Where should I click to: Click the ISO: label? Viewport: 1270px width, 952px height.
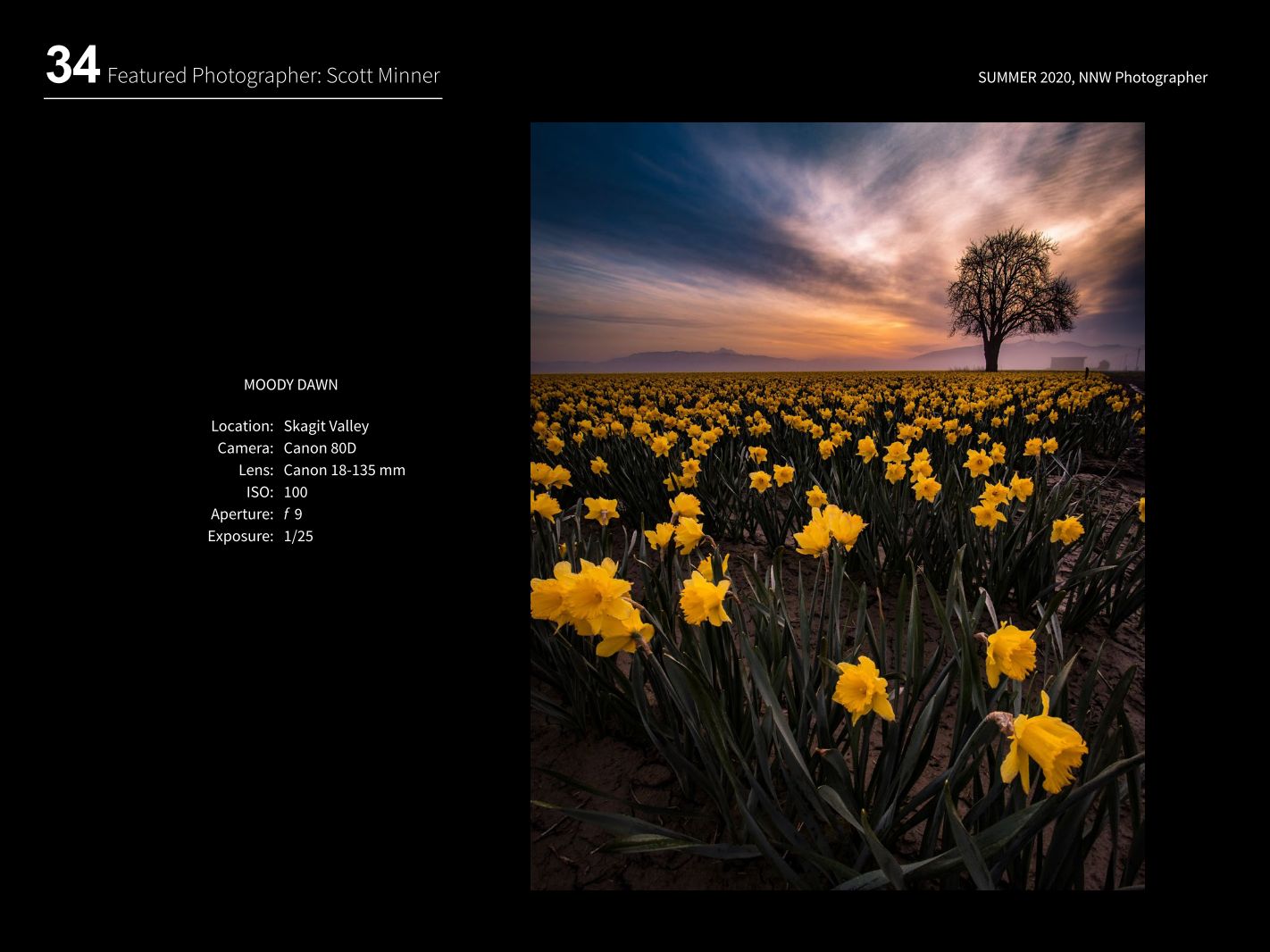[x=260, y=492]
